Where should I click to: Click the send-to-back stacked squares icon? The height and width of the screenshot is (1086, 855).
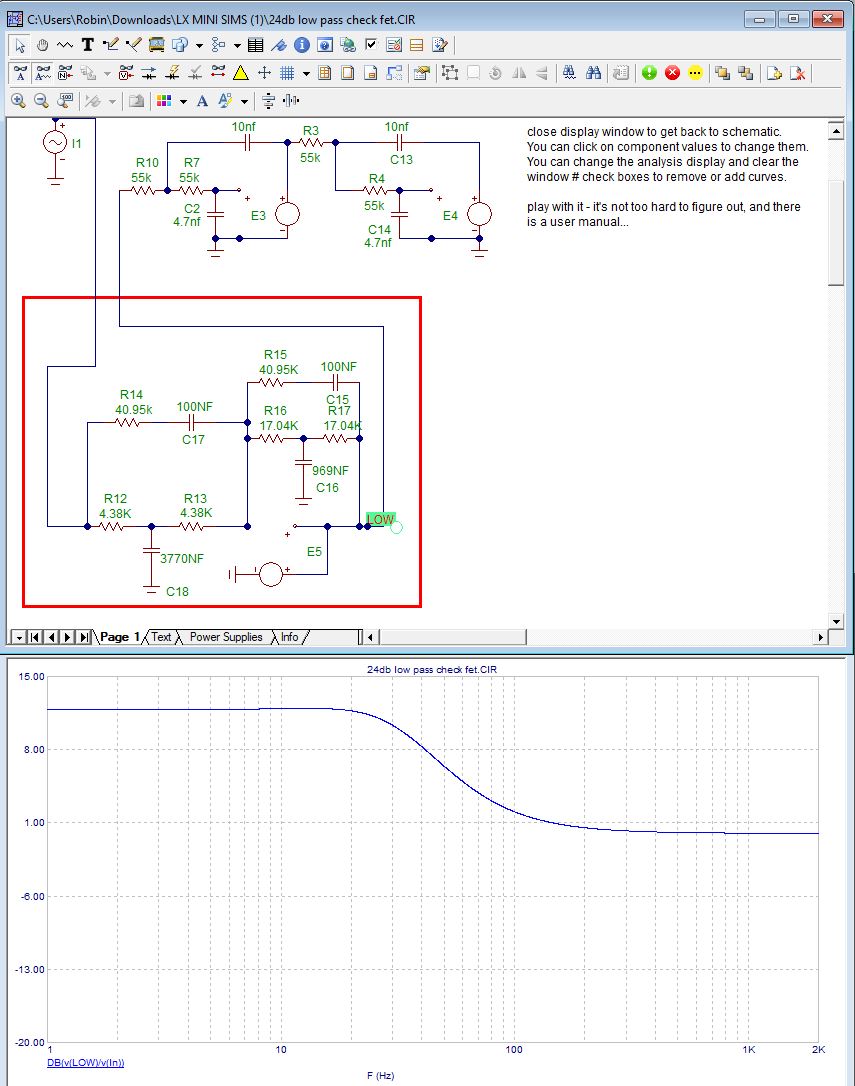tap(746, 73)
